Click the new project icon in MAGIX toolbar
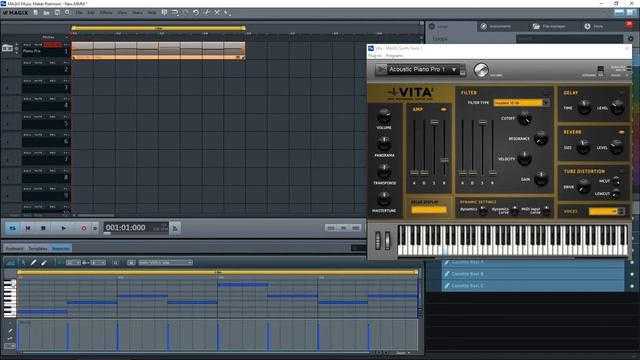640x360 pixels. [x=36, y=13]
